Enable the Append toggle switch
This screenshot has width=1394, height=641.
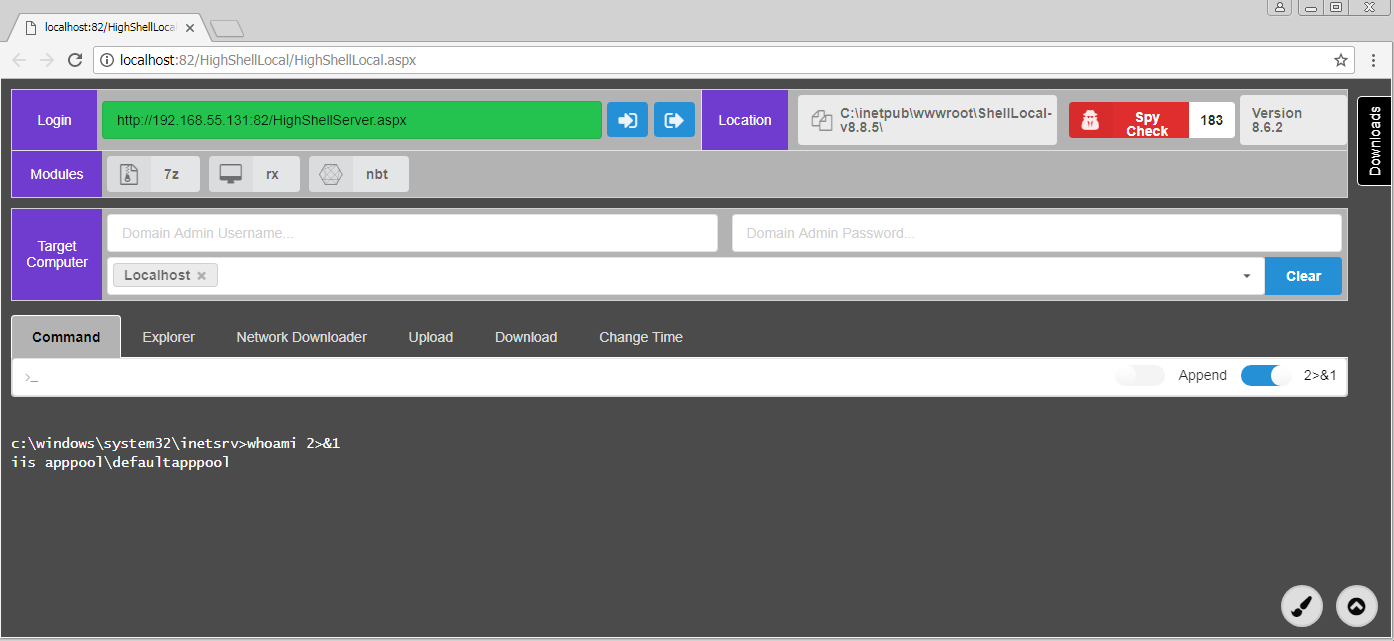click(1141, 376)
